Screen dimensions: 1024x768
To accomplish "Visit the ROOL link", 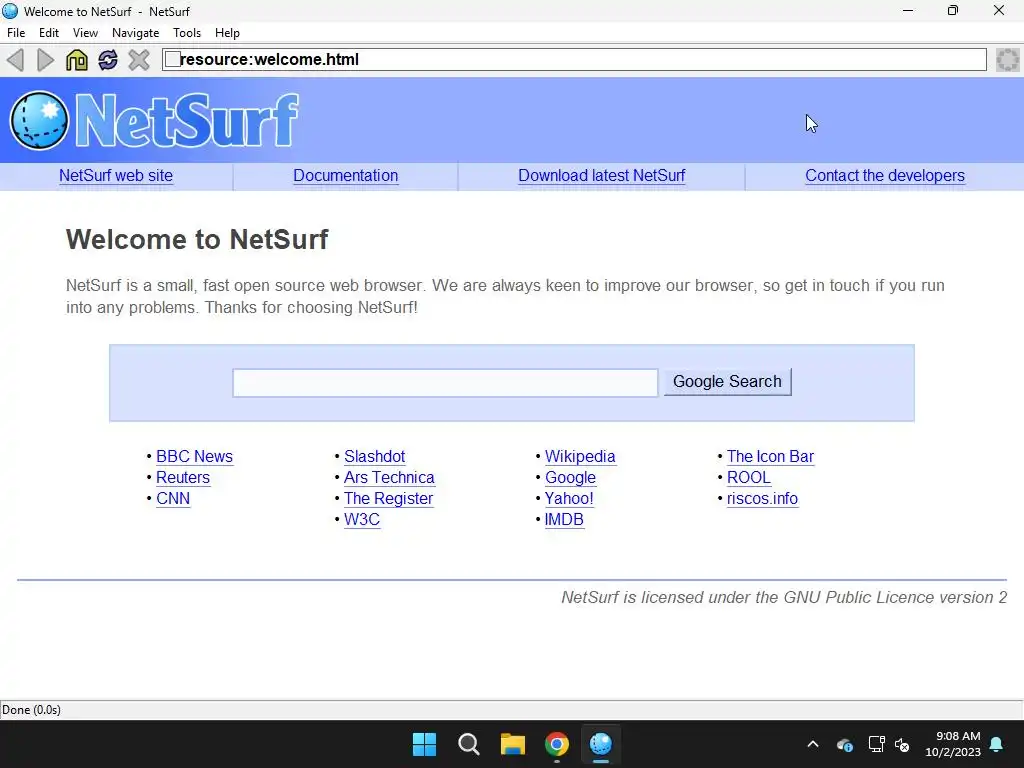I will [x=749, y=477].
